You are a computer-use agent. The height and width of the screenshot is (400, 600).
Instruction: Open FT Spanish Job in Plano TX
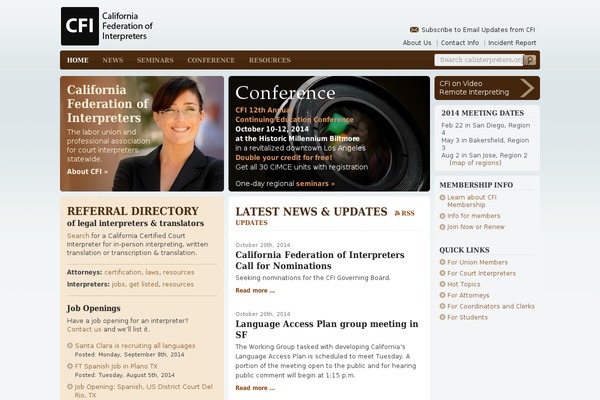pos(116,366)
